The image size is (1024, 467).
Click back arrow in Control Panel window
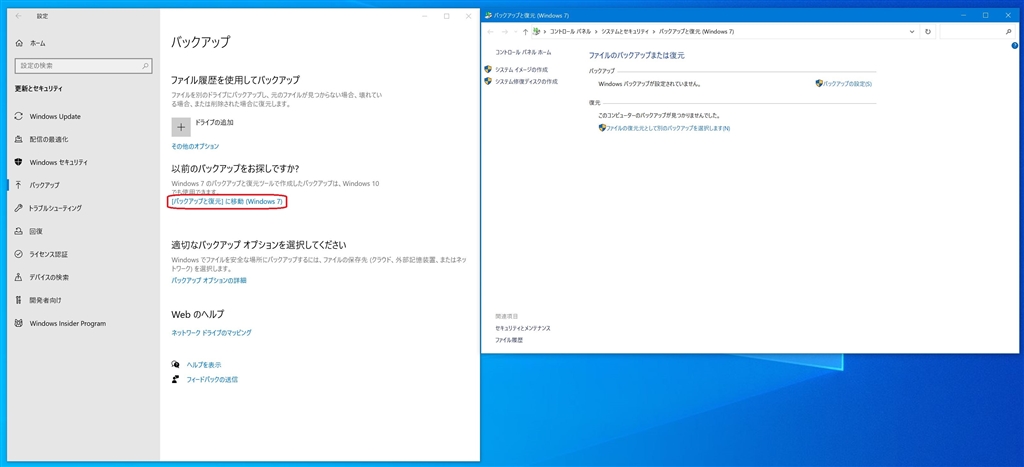coord(491,31)
